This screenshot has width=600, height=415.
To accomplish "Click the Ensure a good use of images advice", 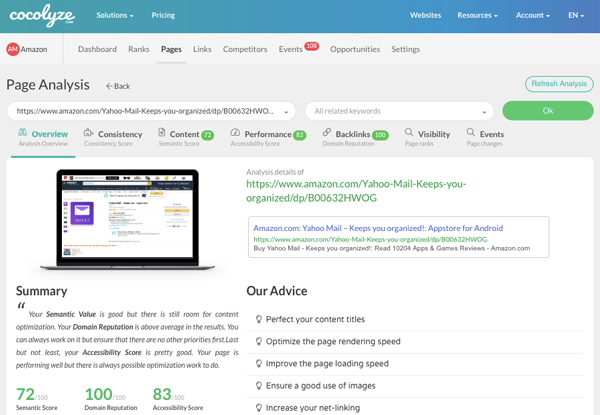I will click(x=321, y=386).
